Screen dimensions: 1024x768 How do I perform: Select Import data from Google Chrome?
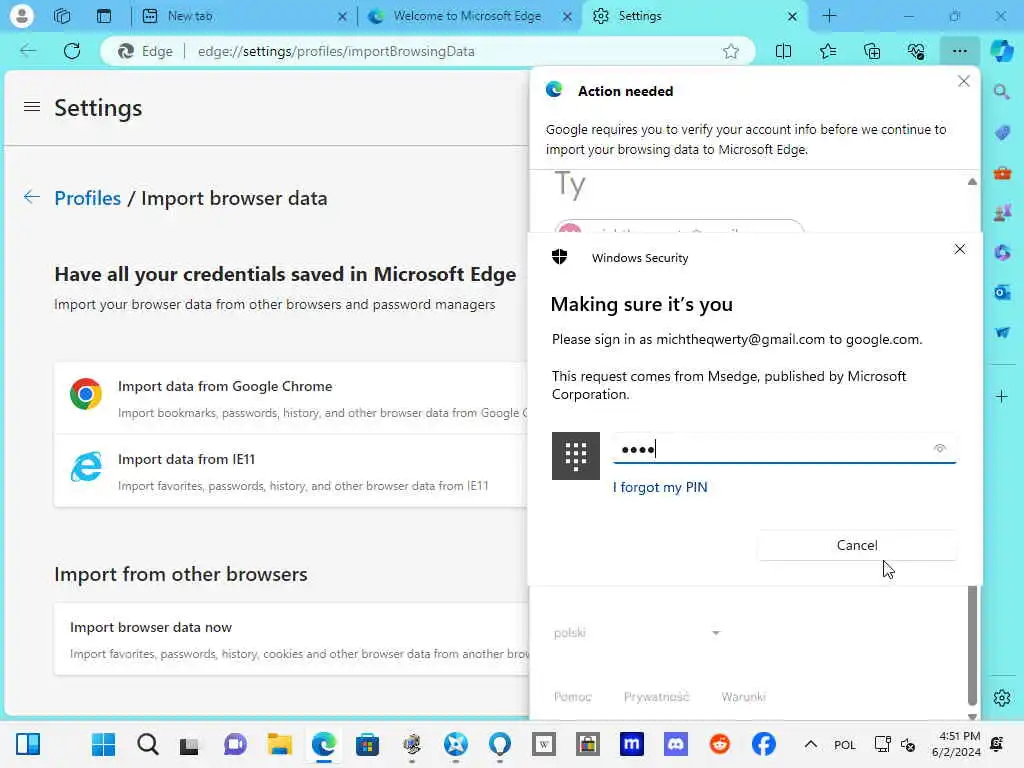[x=291, y=398]
